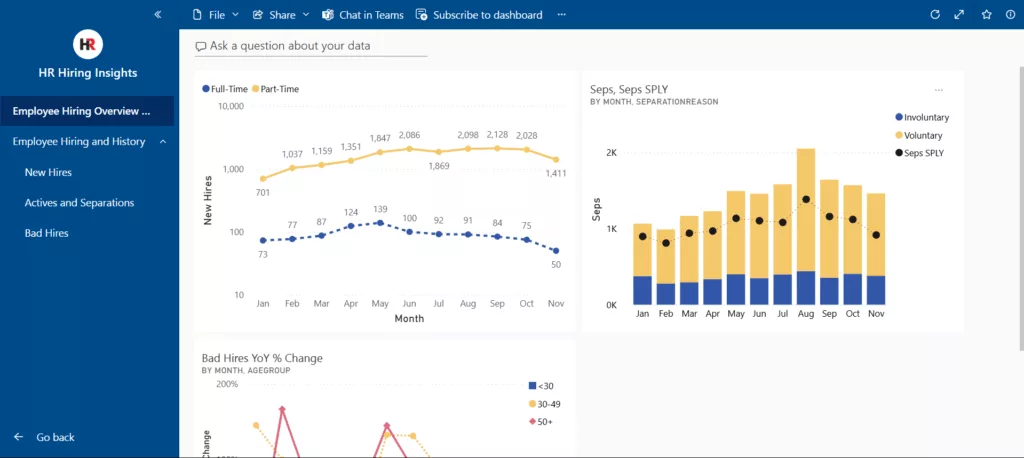The image size is (1024, 458).
Task: Open the File menu
Action: [216, 14]
